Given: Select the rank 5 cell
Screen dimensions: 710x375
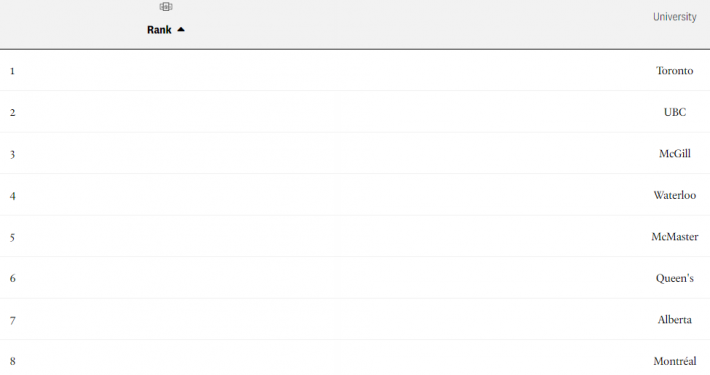Looking at the screenshot, I should click(12, 238).
